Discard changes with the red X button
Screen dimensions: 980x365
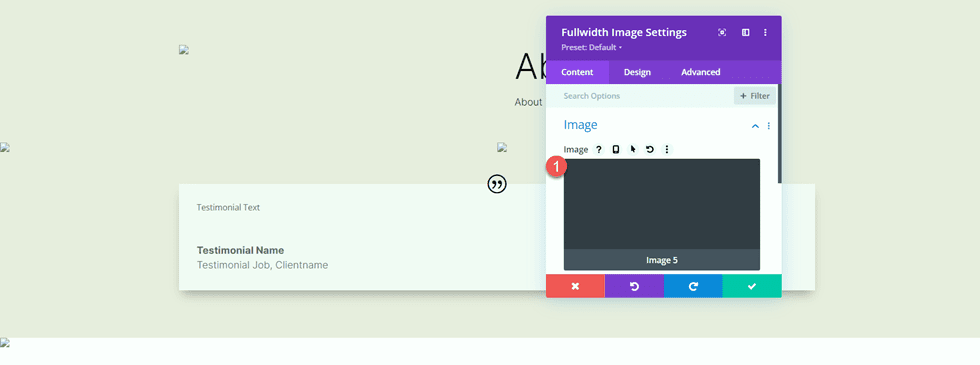(576, 286)
